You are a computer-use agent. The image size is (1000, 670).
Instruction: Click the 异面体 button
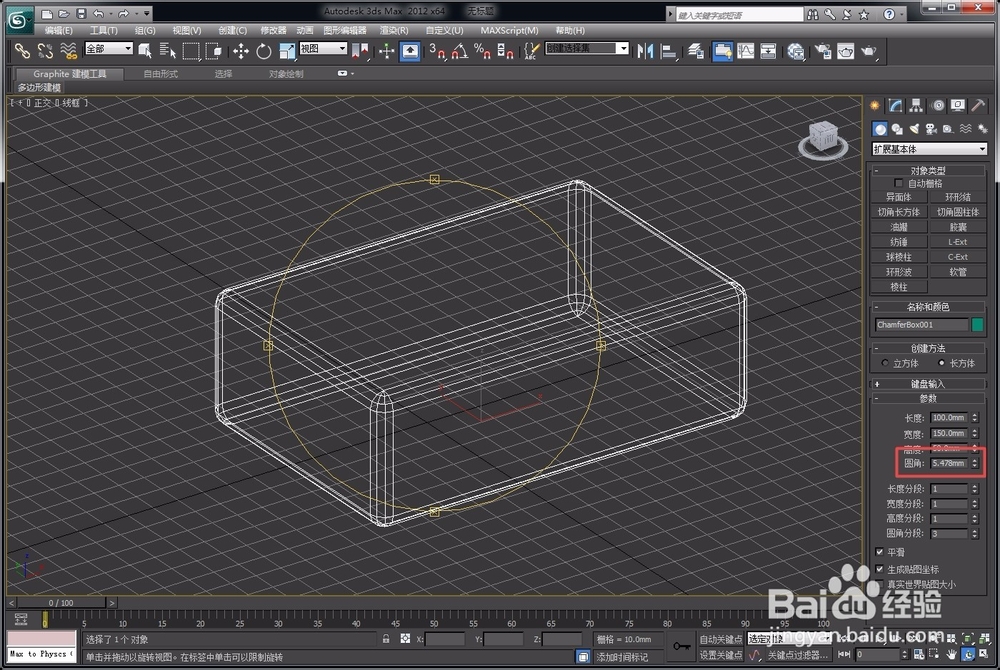point(899,197)
